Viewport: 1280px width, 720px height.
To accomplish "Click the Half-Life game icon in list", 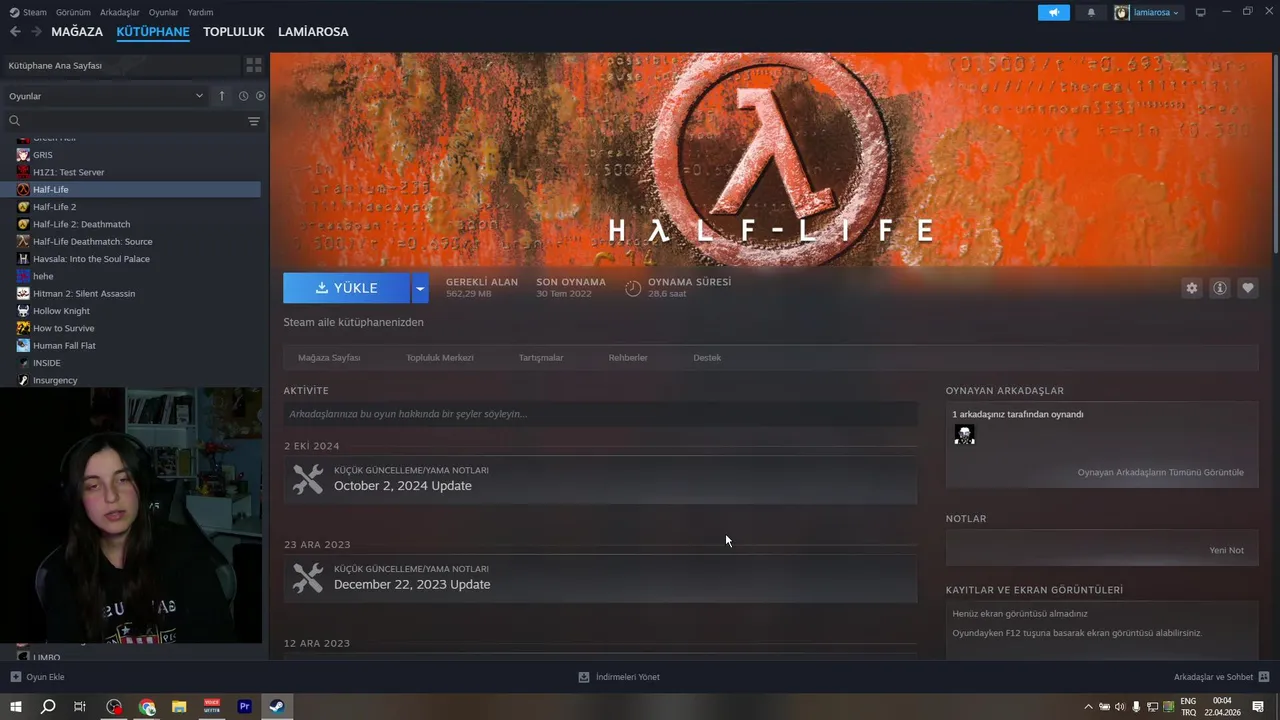I will [23, 189].
